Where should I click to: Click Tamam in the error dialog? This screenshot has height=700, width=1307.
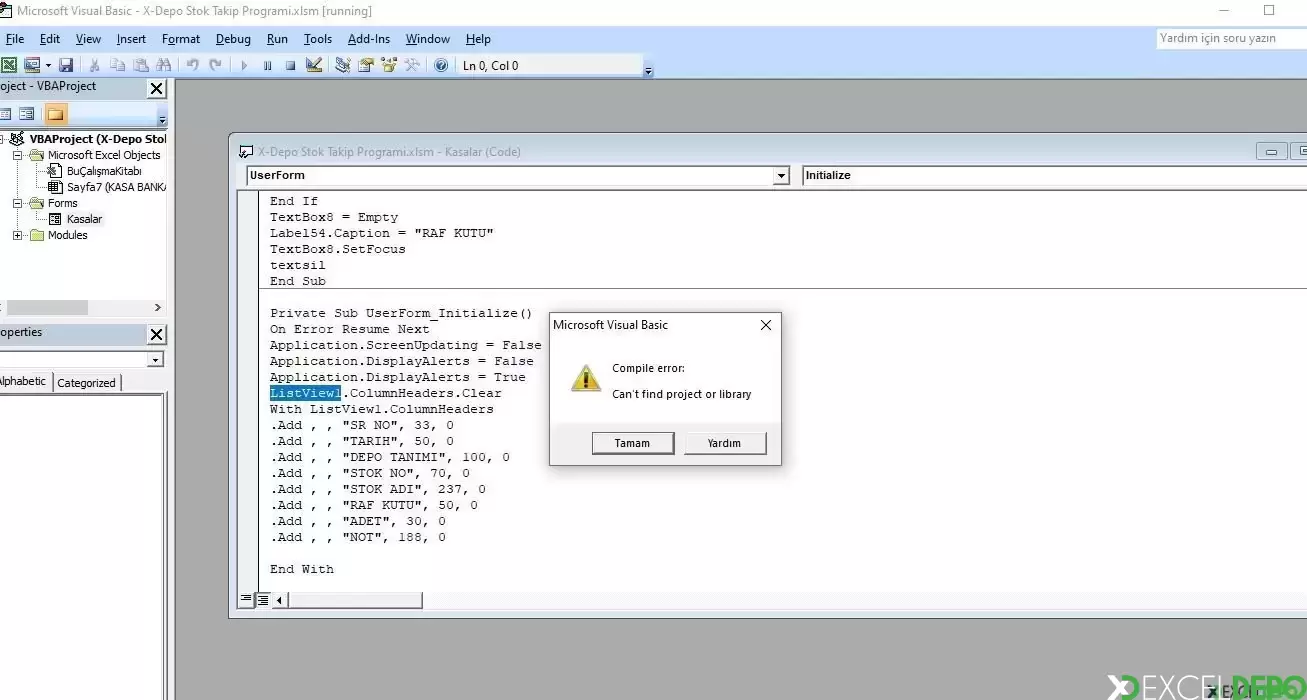[632, 443]
